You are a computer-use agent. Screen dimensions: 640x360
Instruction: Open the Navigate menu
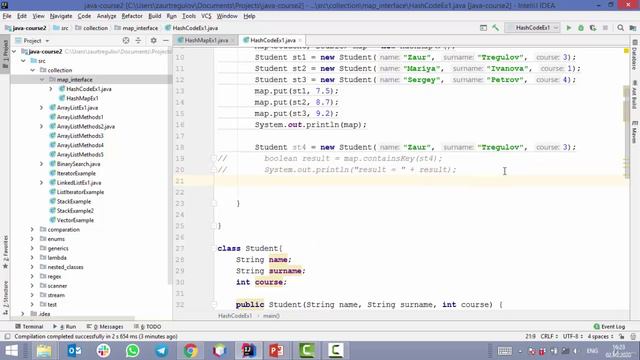(x=61, y=16)
